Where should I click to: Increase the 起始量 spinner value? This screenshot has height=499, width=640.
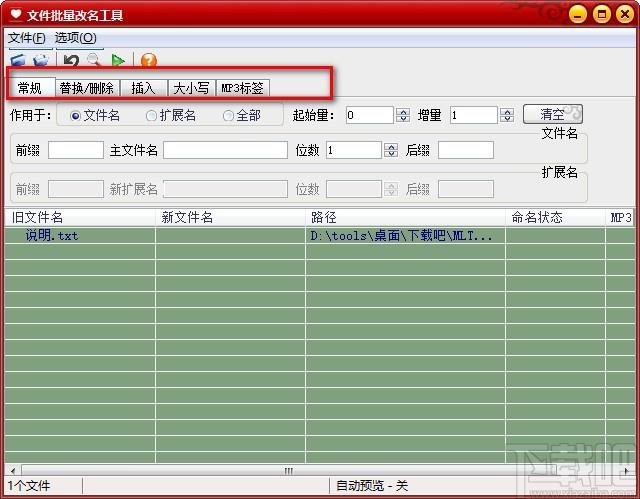coord(403,111)
